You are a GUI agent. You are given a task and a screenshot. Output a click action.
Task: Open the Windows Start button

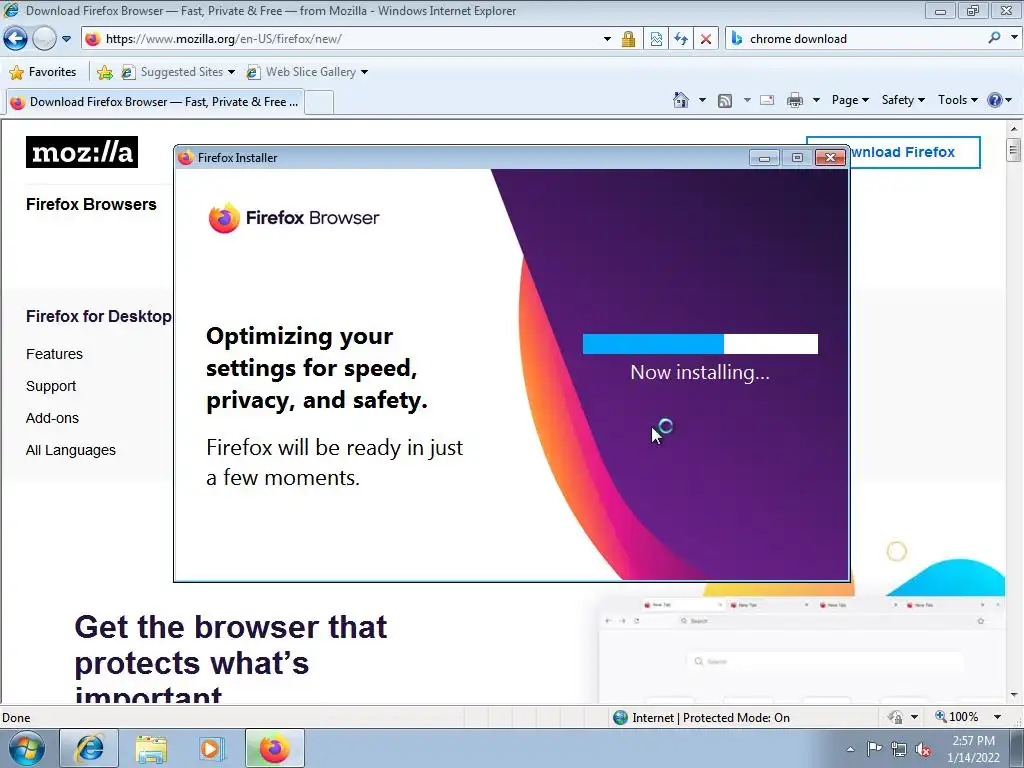(27, 748)
